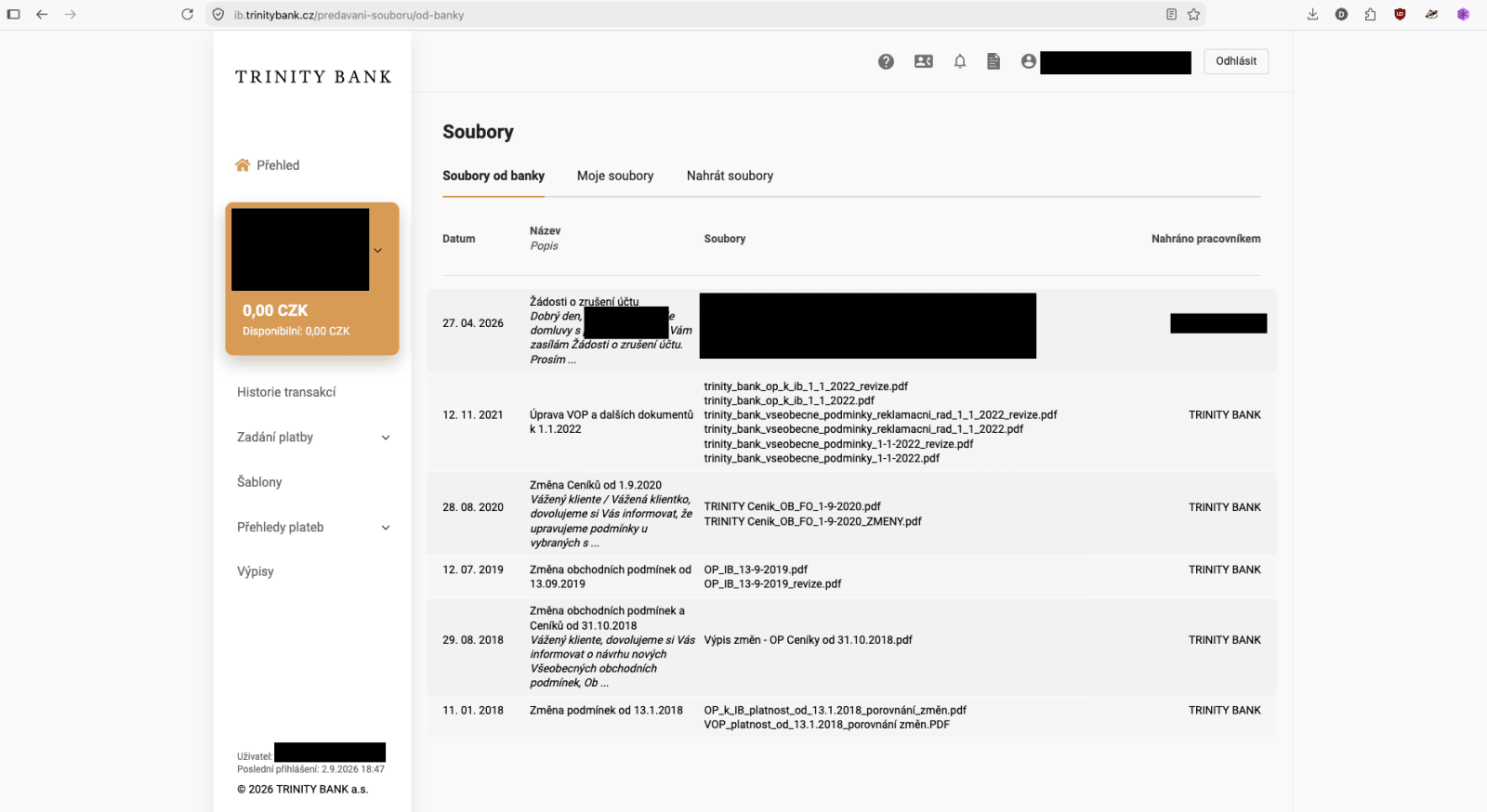Expand the Zadání platby menu chevron
Image resolution: width=1487 pixels, height=812 pixels.
click(x=386, y=438)
